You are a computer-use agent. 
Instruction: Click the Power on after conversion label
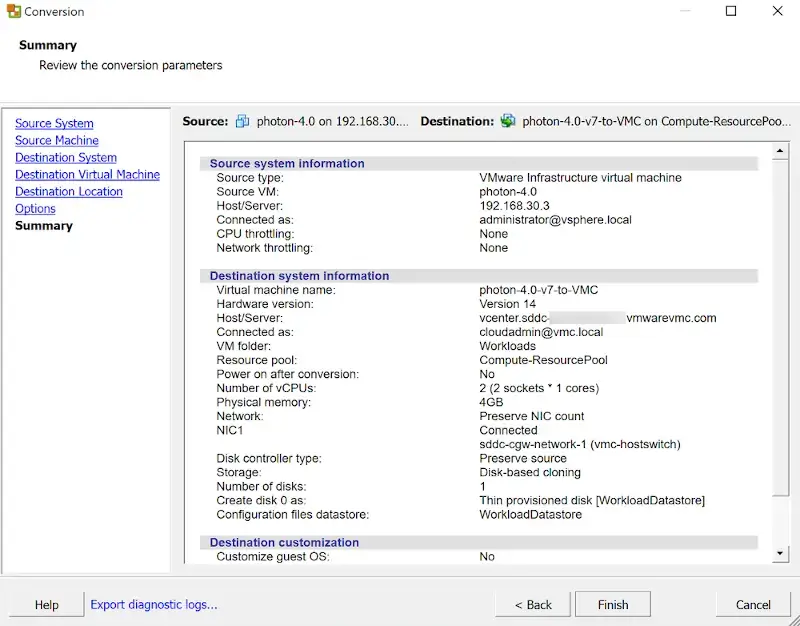pos(287,374)
